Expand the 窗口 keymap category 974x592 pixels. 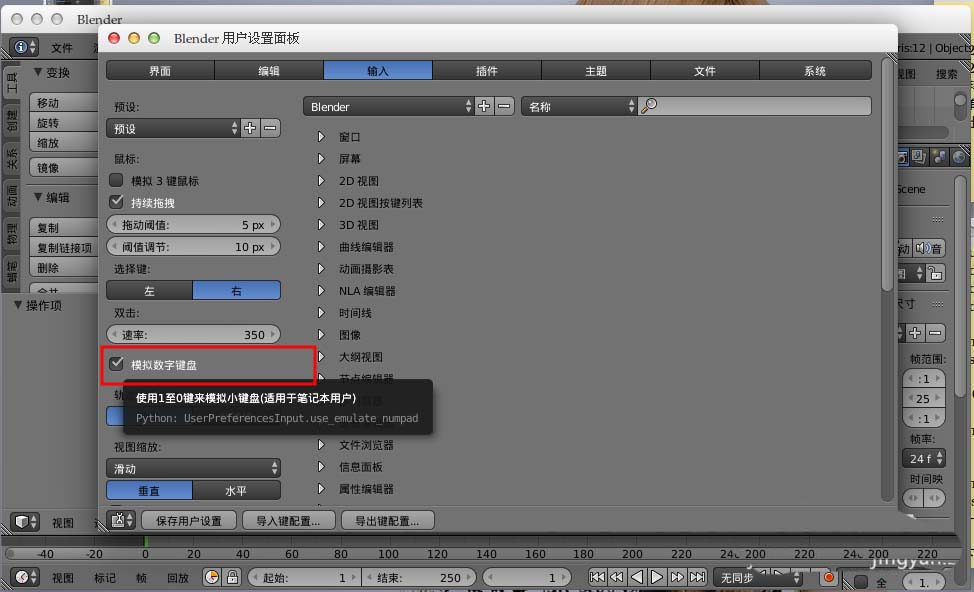pyautogui.click(x=321, y=137)
